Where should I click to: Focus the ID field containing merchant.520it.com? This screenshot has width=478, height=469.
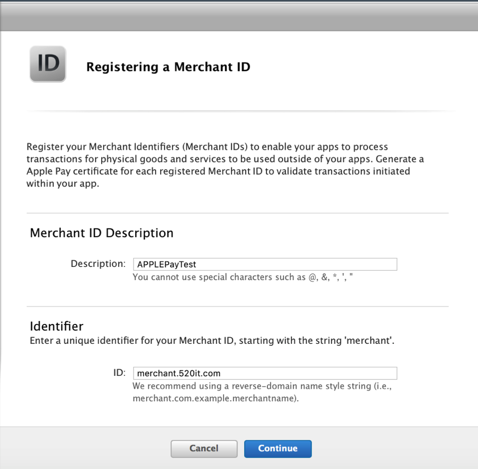265,373
